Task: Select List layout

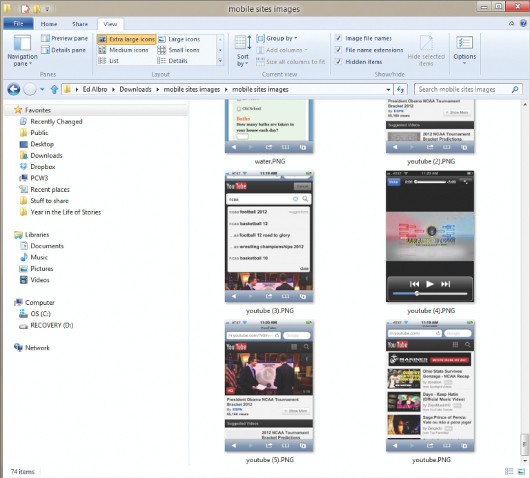Action: (x=109, y=61)
